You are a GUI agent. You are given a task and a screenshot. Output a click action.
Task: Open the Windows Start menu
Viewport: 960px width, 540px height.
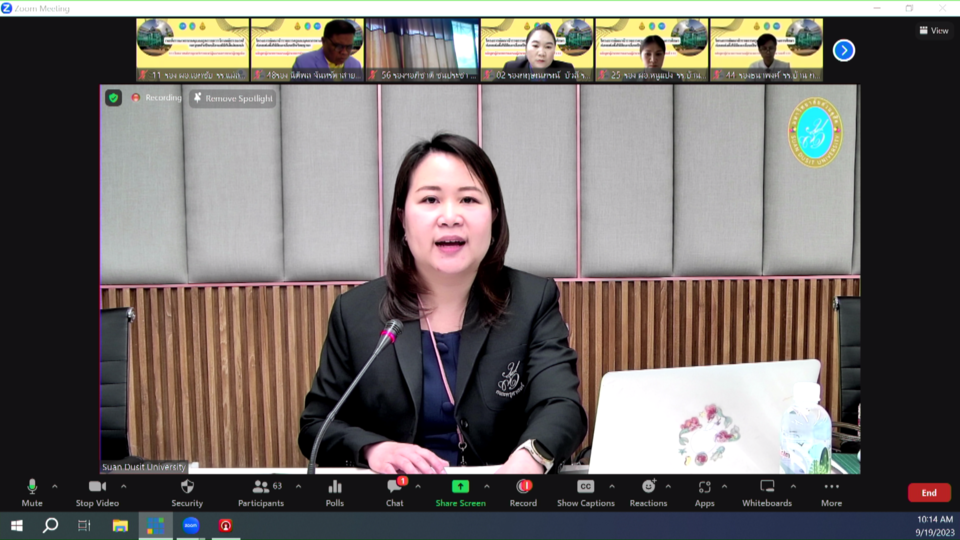pyautogui.click(x=17, y=525)
